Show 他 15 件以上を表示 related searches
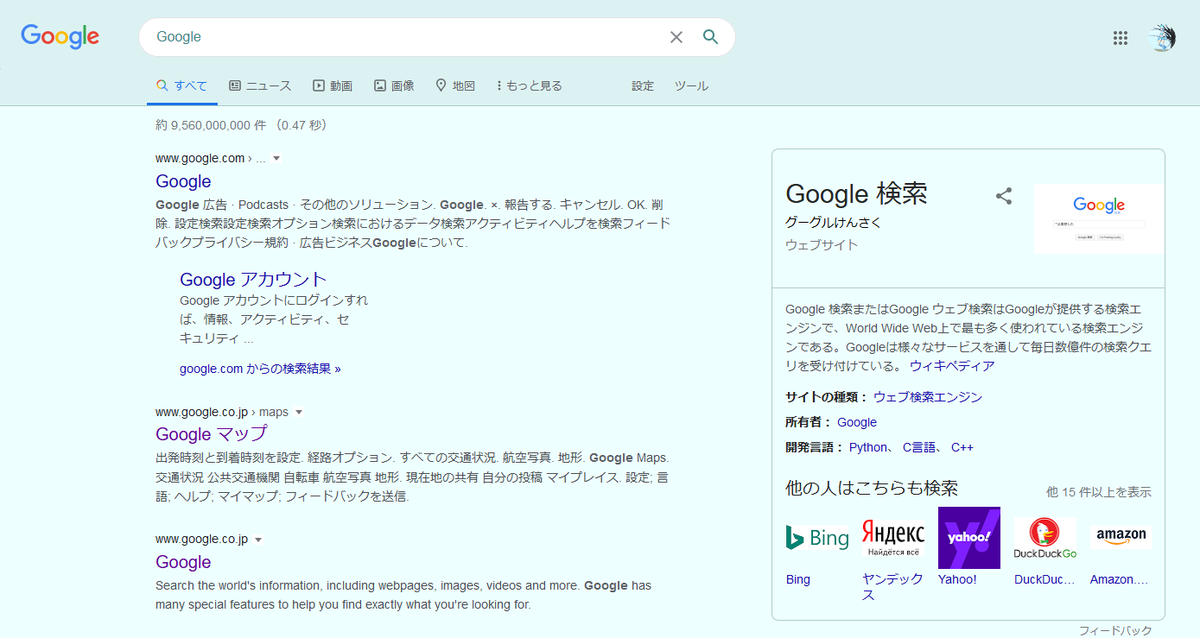Viewport: 1200px width, 638px height. 1098,492
